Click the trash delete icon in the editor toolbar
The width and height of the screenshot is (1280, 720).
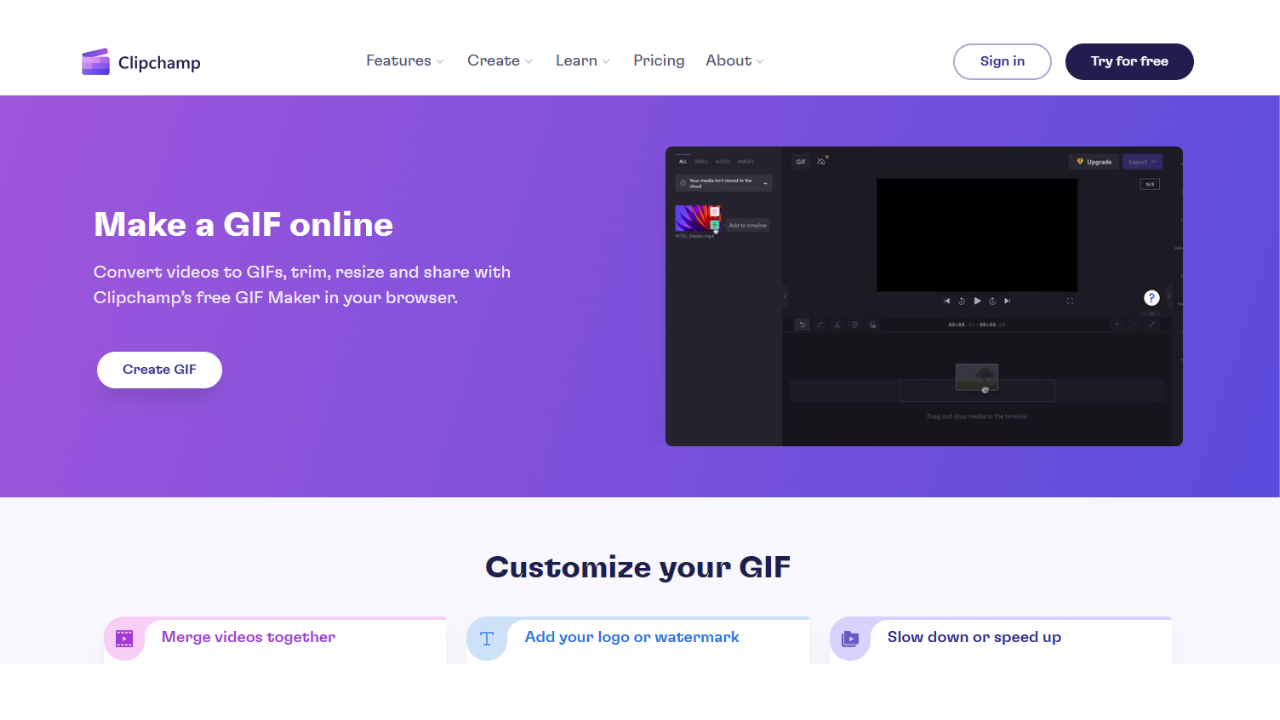855,324
